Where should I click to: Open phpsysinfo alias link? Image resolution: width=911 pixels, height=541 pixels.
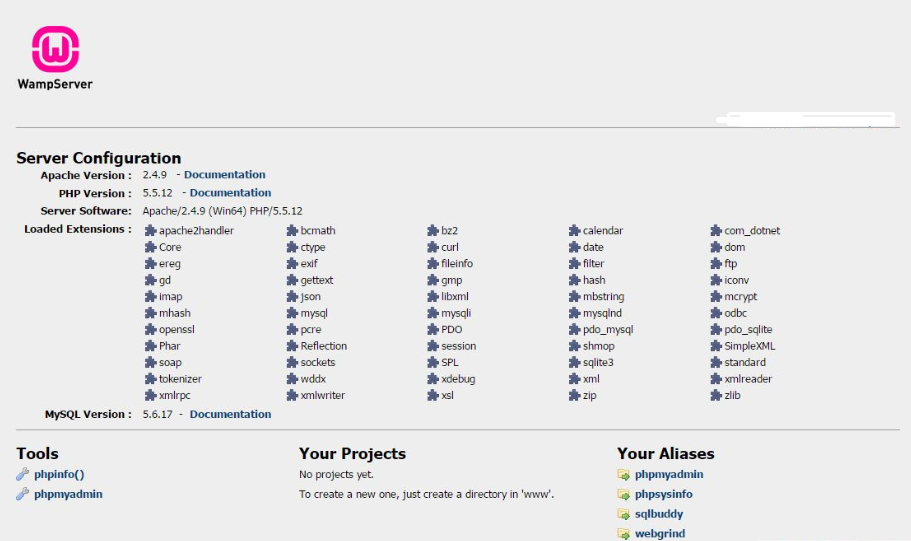[x=663, y=494]
